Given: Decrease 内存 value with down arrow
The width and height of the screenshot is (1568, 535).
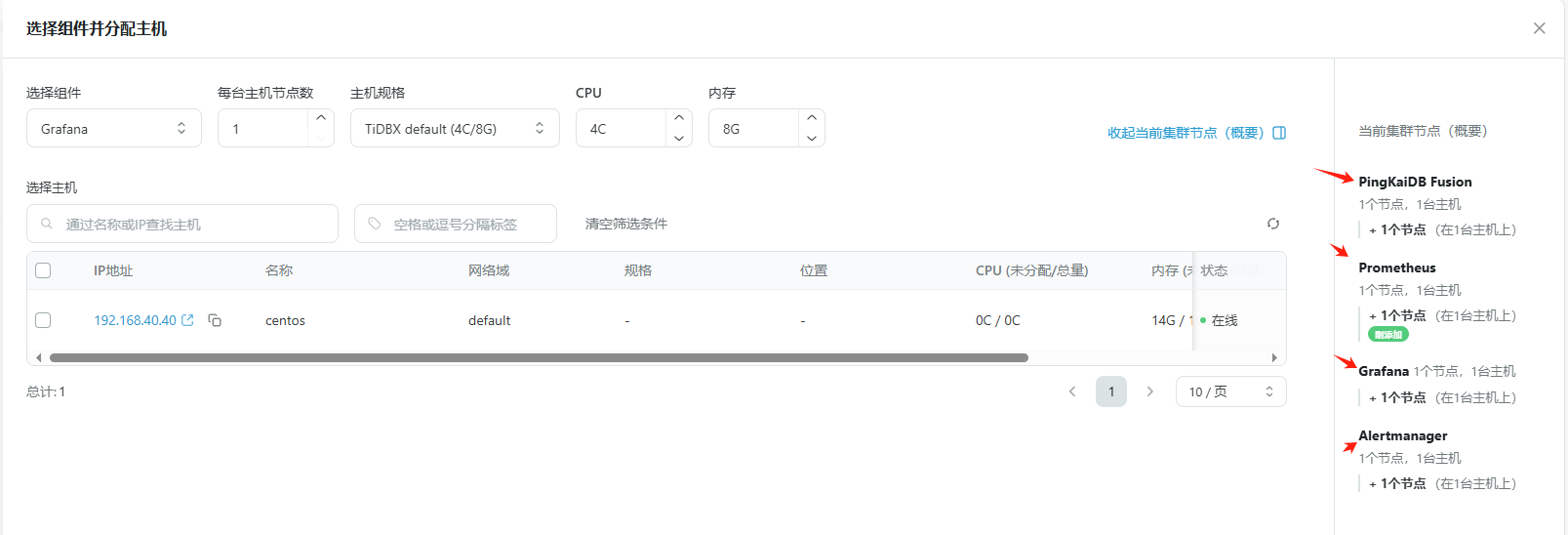Looking at the screenshot, I should pyautogui.click(x=812, y=138).
